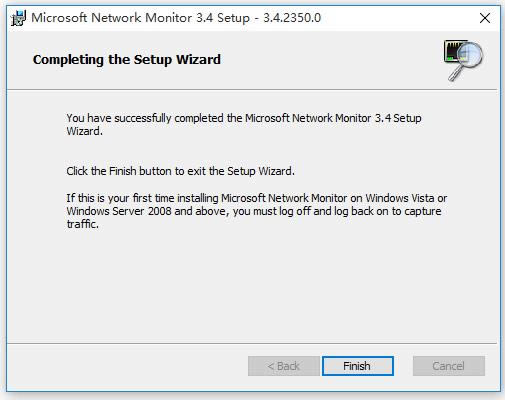The height and width of the screenshot is (400, 505).
Task: Click the separator line above the buttons
Action: (x=252, y=343)
